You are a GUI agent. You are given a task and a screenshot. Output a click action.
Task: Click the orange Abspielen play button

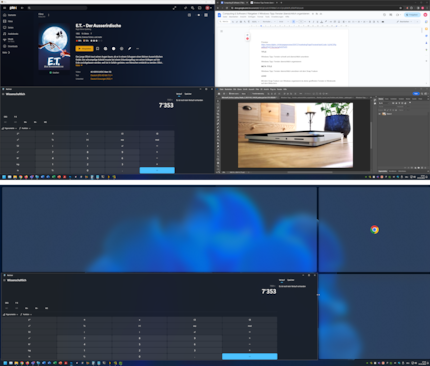(x=84, y=48)
